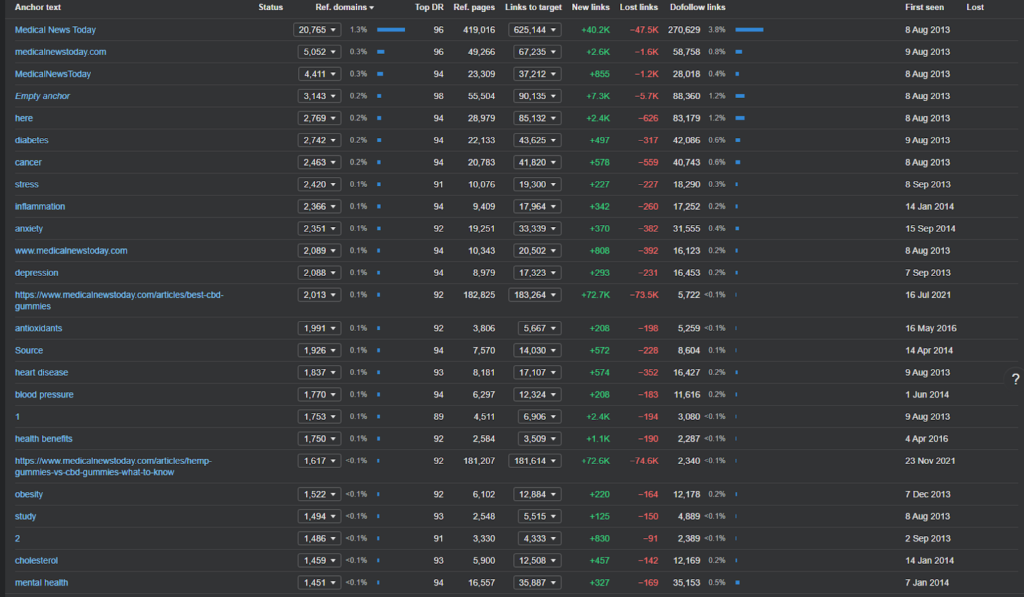Open the 20,765 ref domains dropdown
Screen dimensions: 1024x597
tap(317, 29)
